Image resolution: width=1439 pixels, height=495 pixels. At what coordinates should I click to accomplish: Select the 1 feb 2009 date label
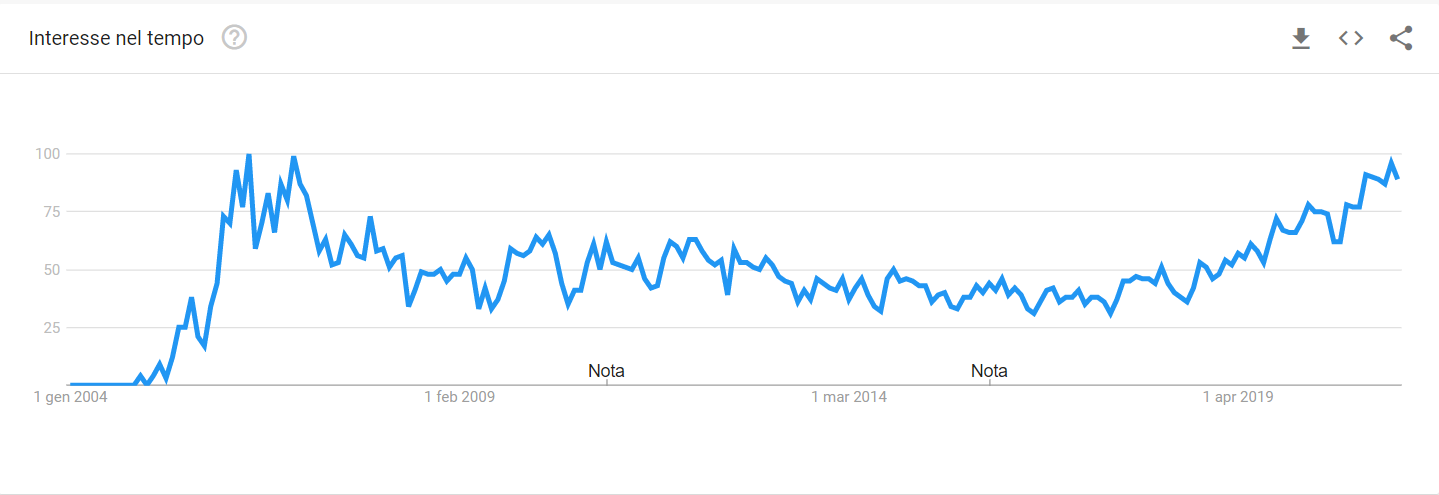(x=459, y=398)
